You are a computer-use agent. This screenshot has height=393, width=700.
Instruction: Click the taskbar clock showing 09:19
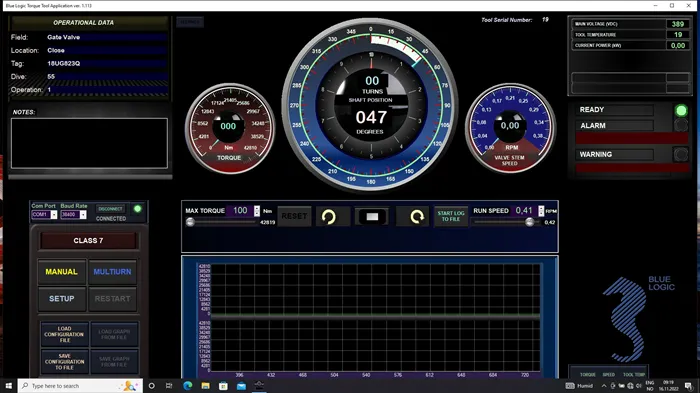pos(668,386)
